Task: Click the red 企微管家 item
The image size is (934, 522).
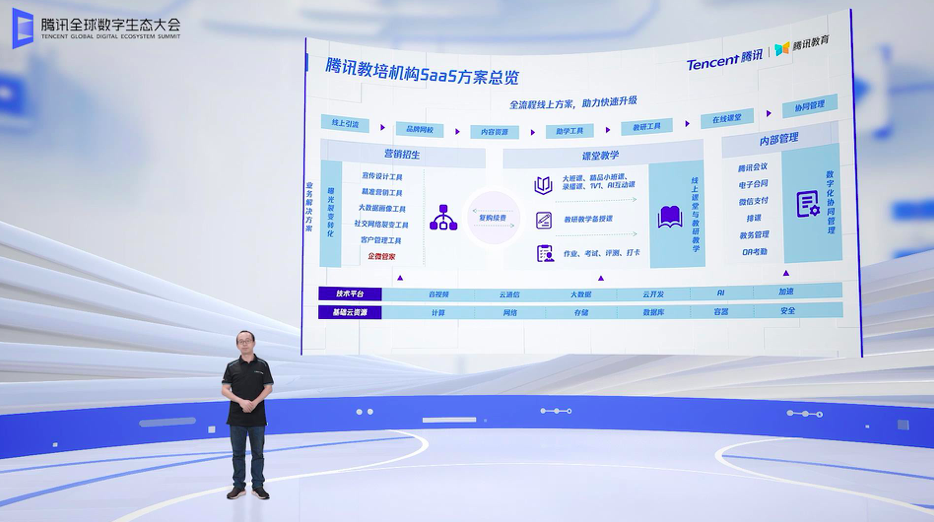Action: (381, 257)
